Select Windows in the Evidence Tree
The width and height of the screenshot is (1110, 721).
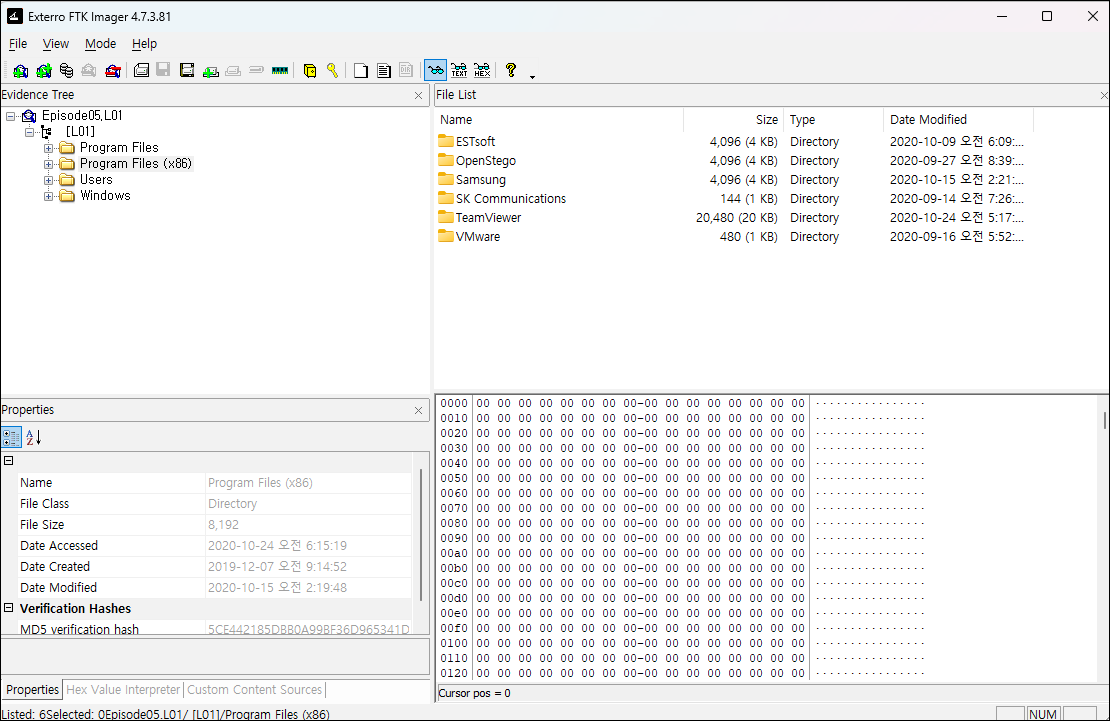pyautogui.click(x=105, y=196)
